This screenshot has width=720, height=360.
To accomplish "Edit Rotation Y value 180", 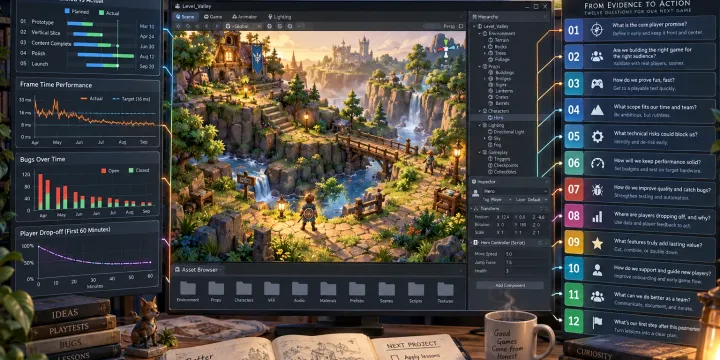I will pyautogui.click(x=522, y=225).
